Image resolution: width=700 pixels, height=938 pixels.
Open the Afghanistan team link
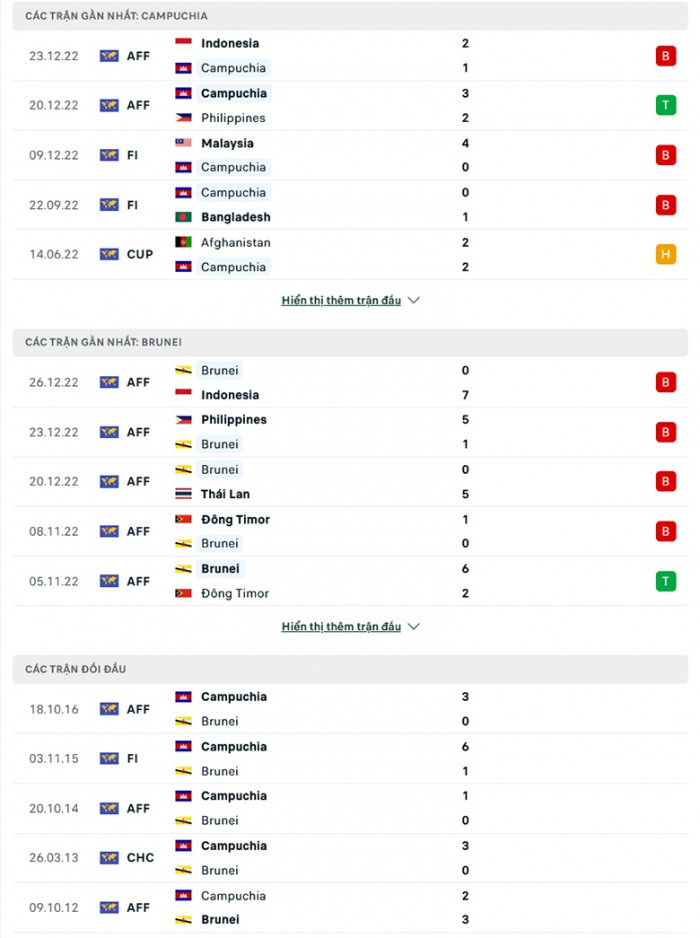pyautogui.click(x=235, y=242)
